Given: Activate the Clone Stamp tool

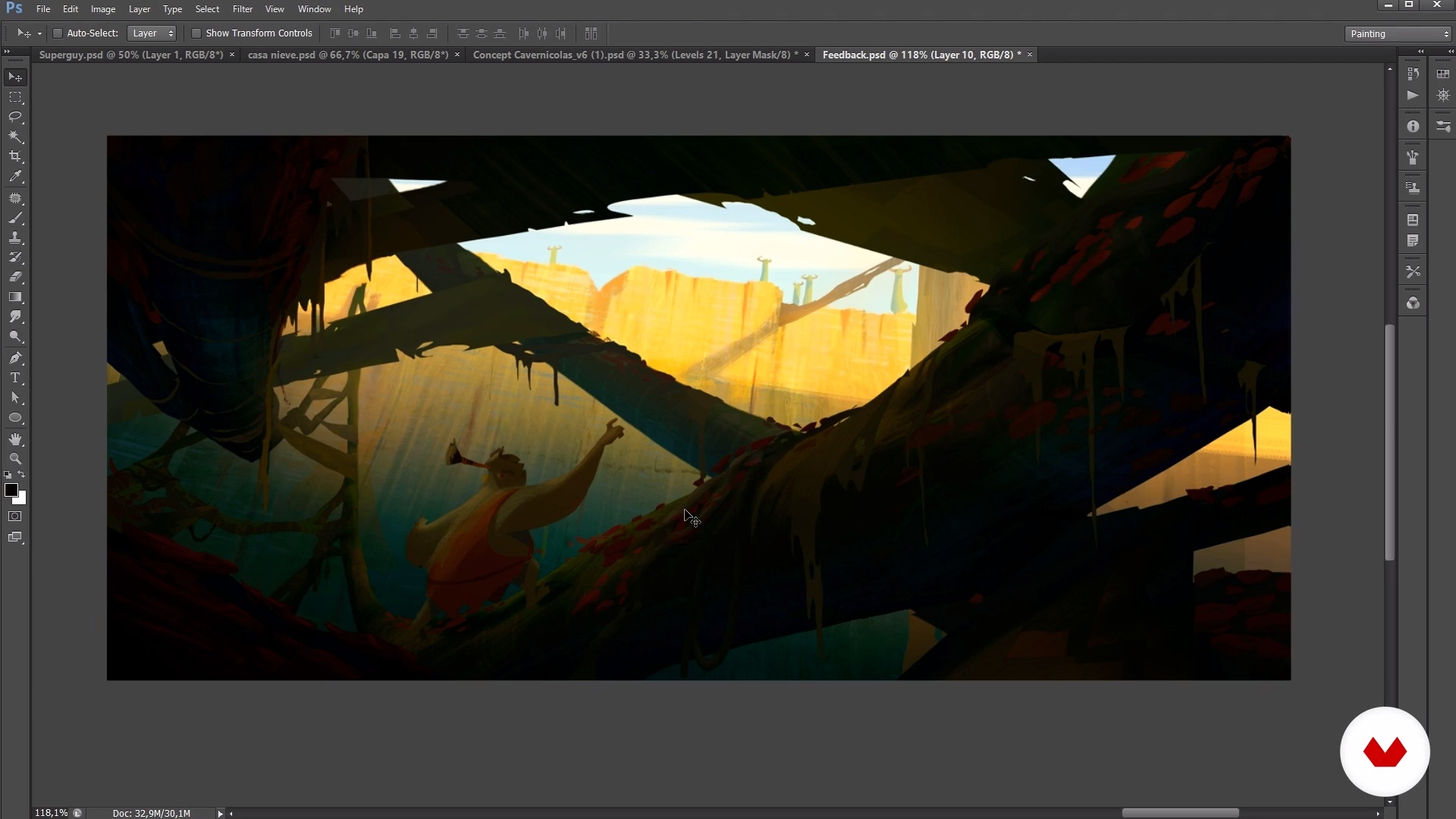Looking at the screenshot, I should click(15, 237).
